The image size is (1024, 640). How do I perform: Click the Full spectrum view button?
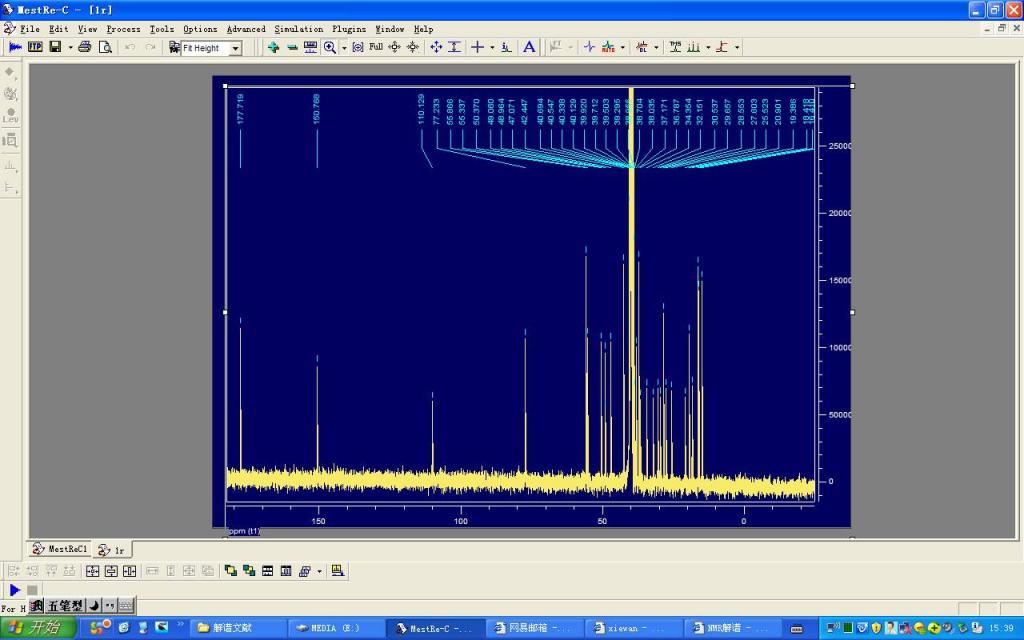click(x=376, y=47)
